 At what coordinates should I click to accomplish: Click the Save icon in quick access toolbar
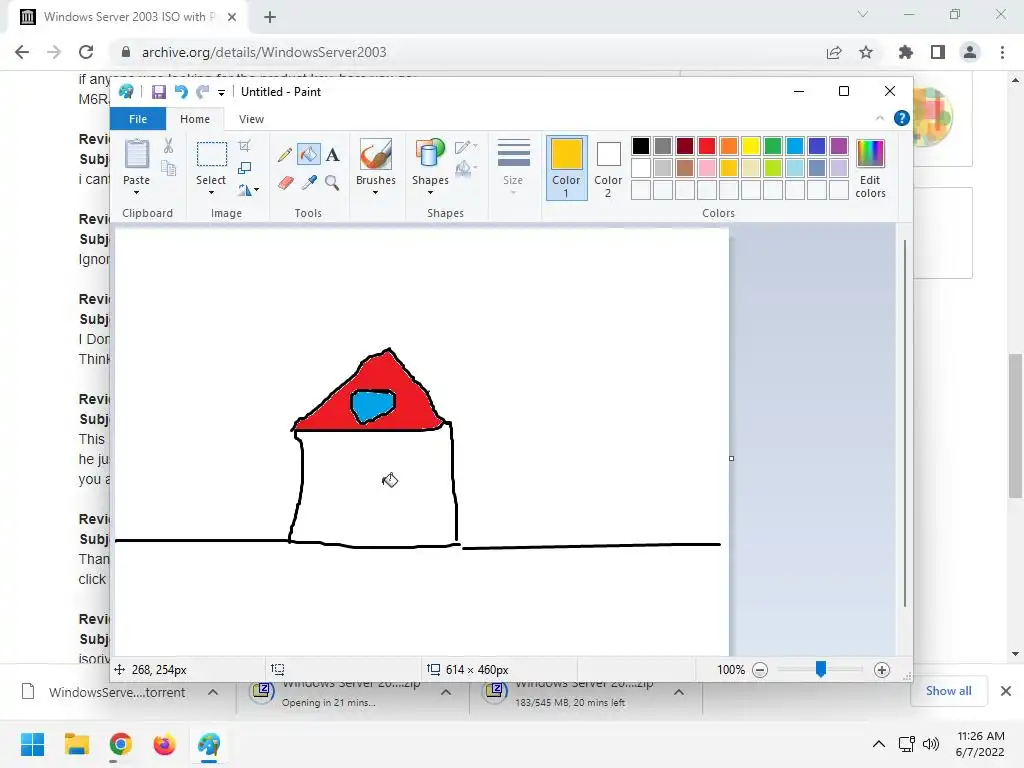click(159, 92)
